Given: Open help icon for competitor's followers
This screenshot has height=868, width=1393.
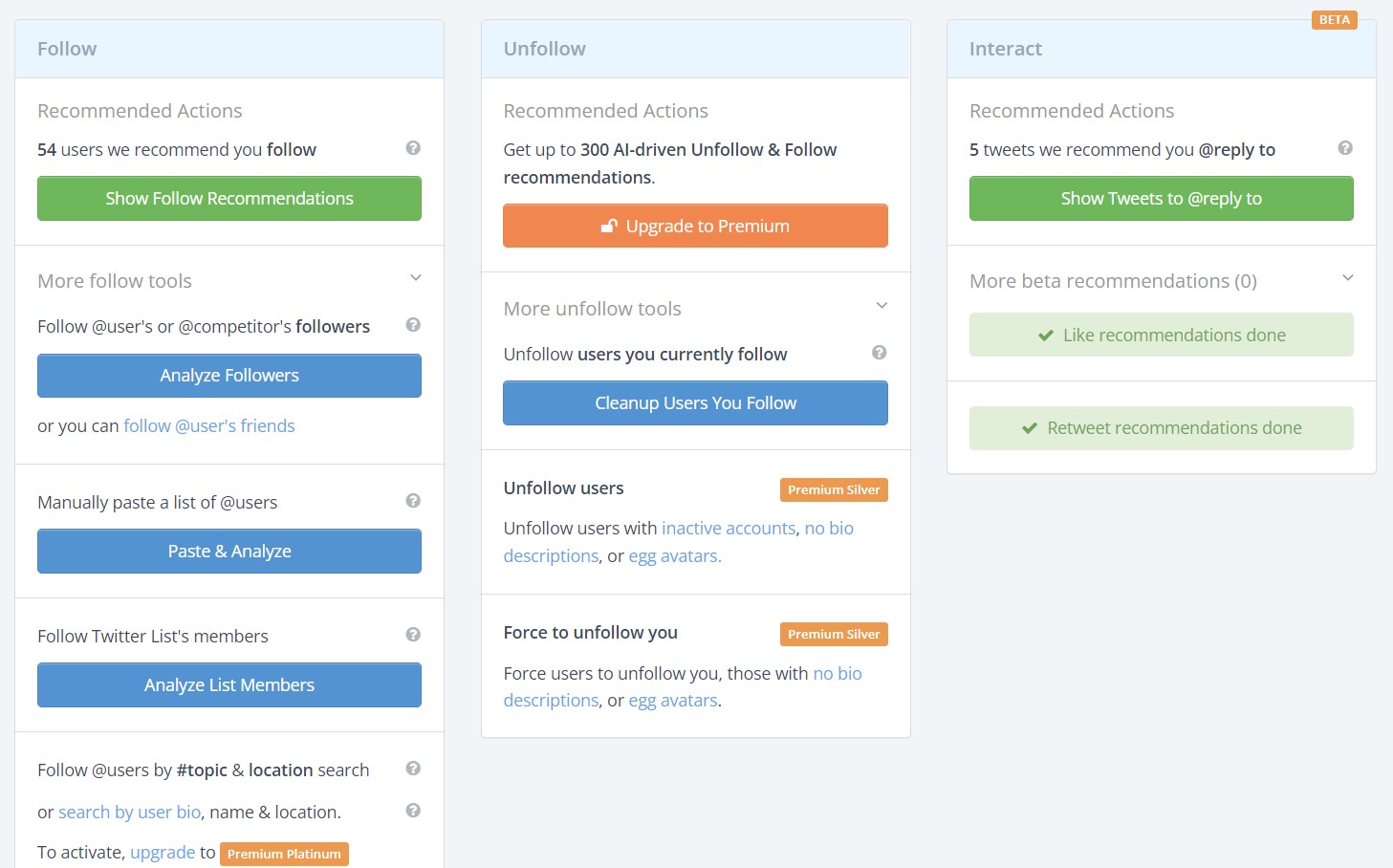Looking at the screenshot, I should (x=413, y=325).
